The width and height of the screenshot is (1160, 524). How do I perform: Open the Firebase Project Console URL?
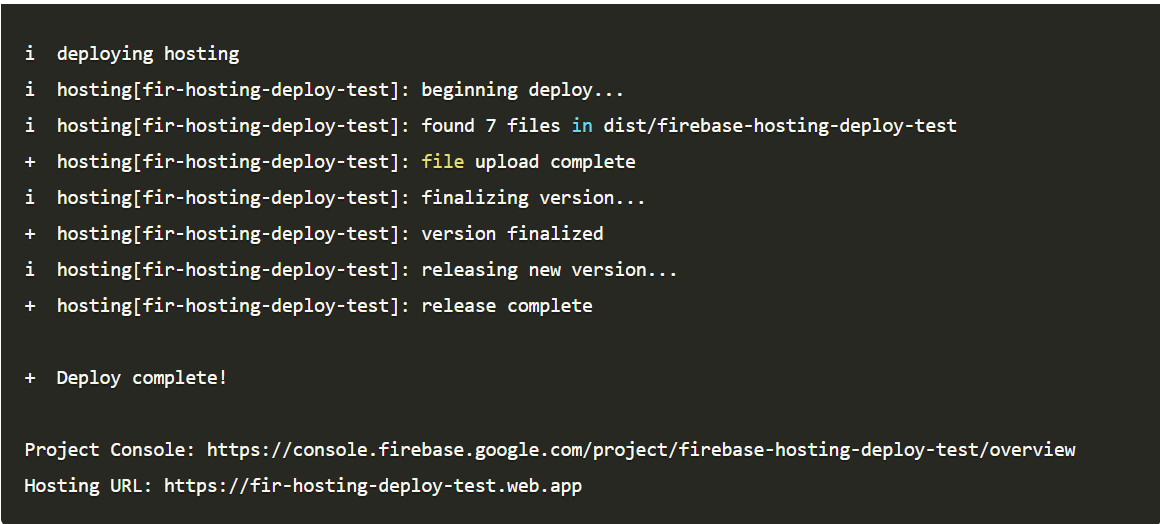pyautogui.click(x=641, y=450)
